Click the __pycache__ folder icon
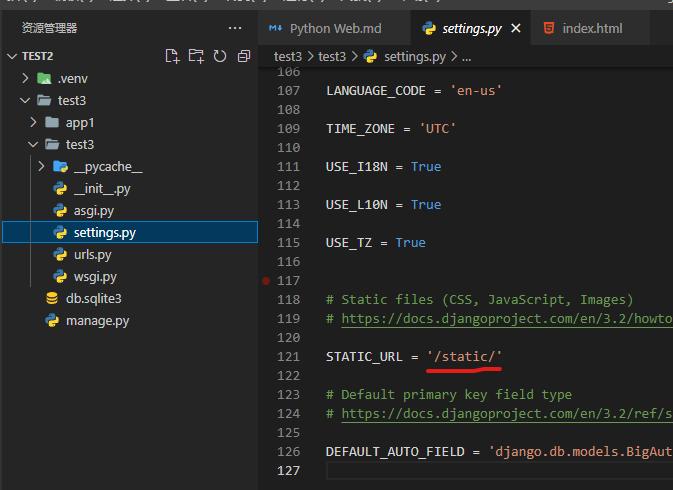673x490 pixels. [60, 166]
